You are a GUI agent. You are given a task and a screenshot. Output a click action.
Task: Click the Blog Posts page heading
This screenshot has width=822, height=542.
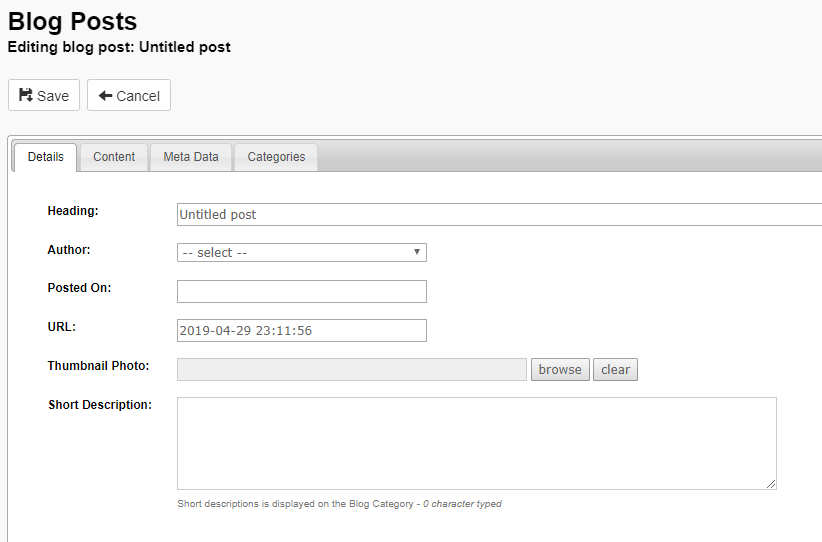(x=72, y=21)
